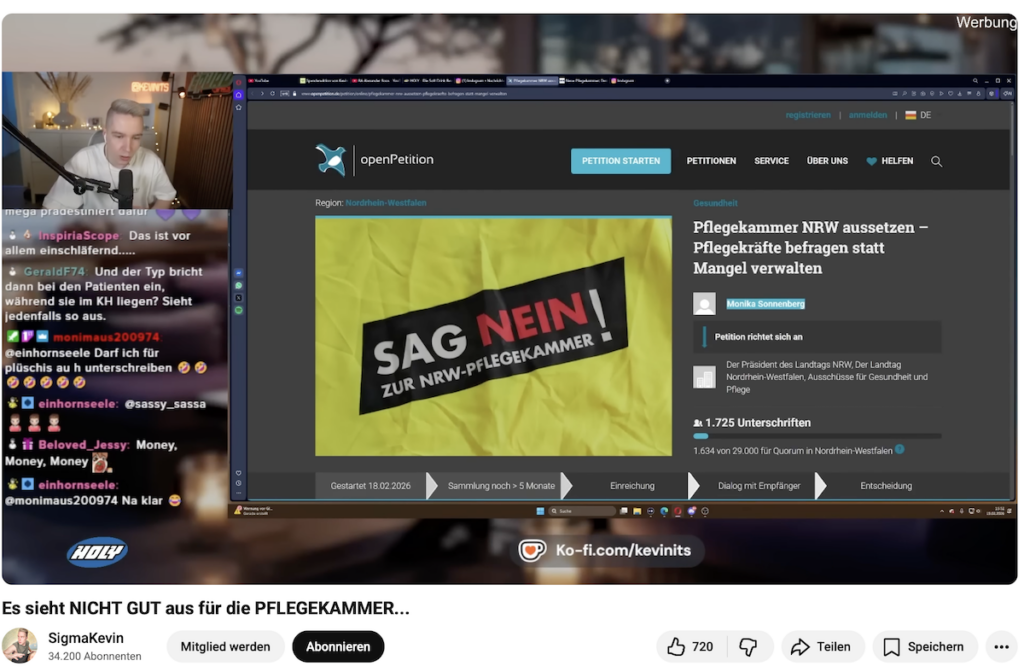Screen dimensions: 1024x672
Task: Click the quorum info question-mark icon
Action: pyautogui.click(x=899, y=450)
